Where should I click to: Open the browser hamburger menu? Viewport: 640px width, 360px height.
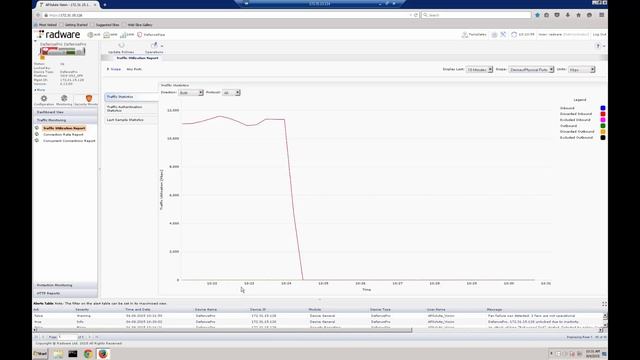[x=602, y=15]
